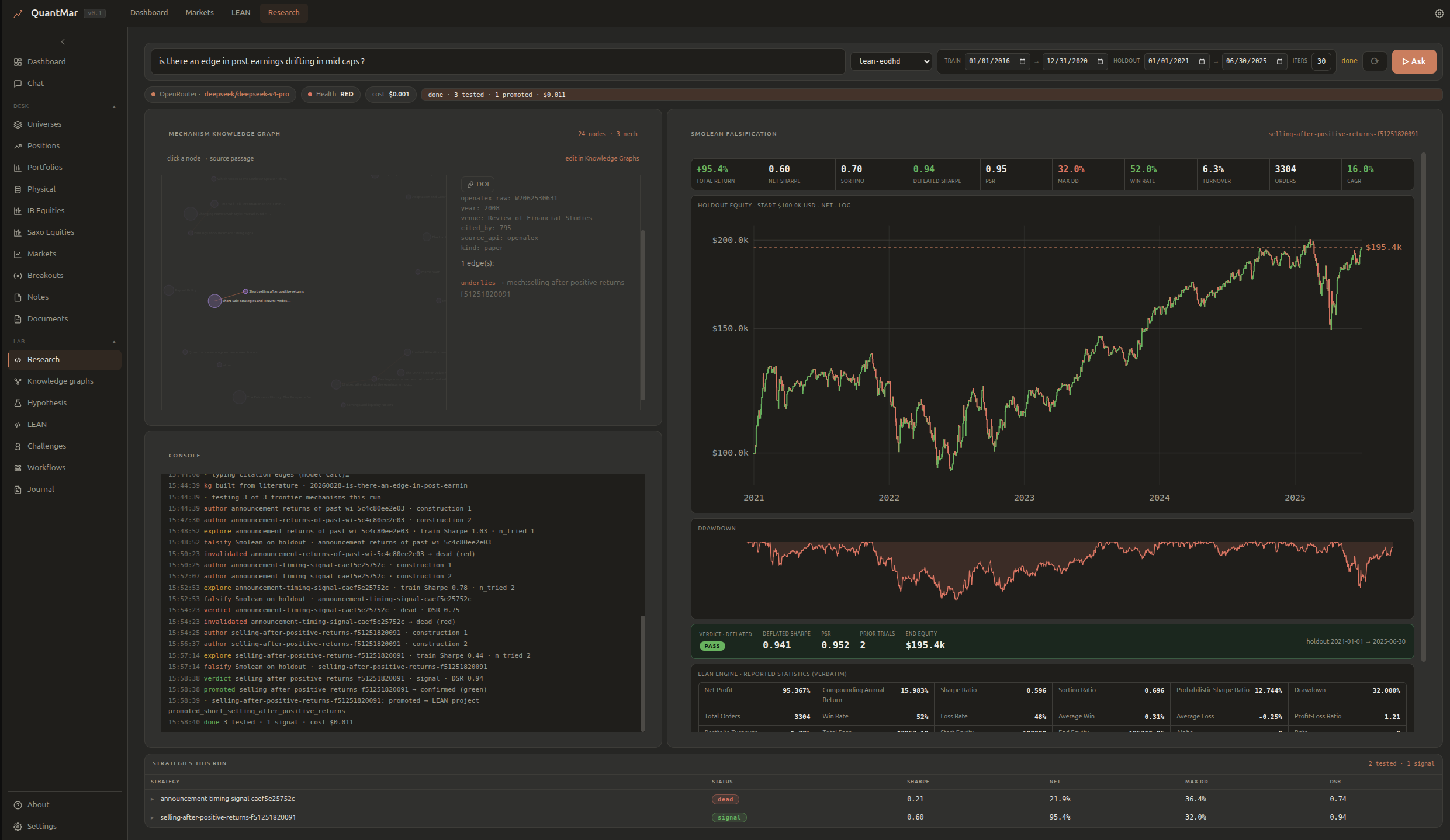Collapse the DESK sidebar section
Viewport: 1450px width, 840px height.
[x=114, y=106]
